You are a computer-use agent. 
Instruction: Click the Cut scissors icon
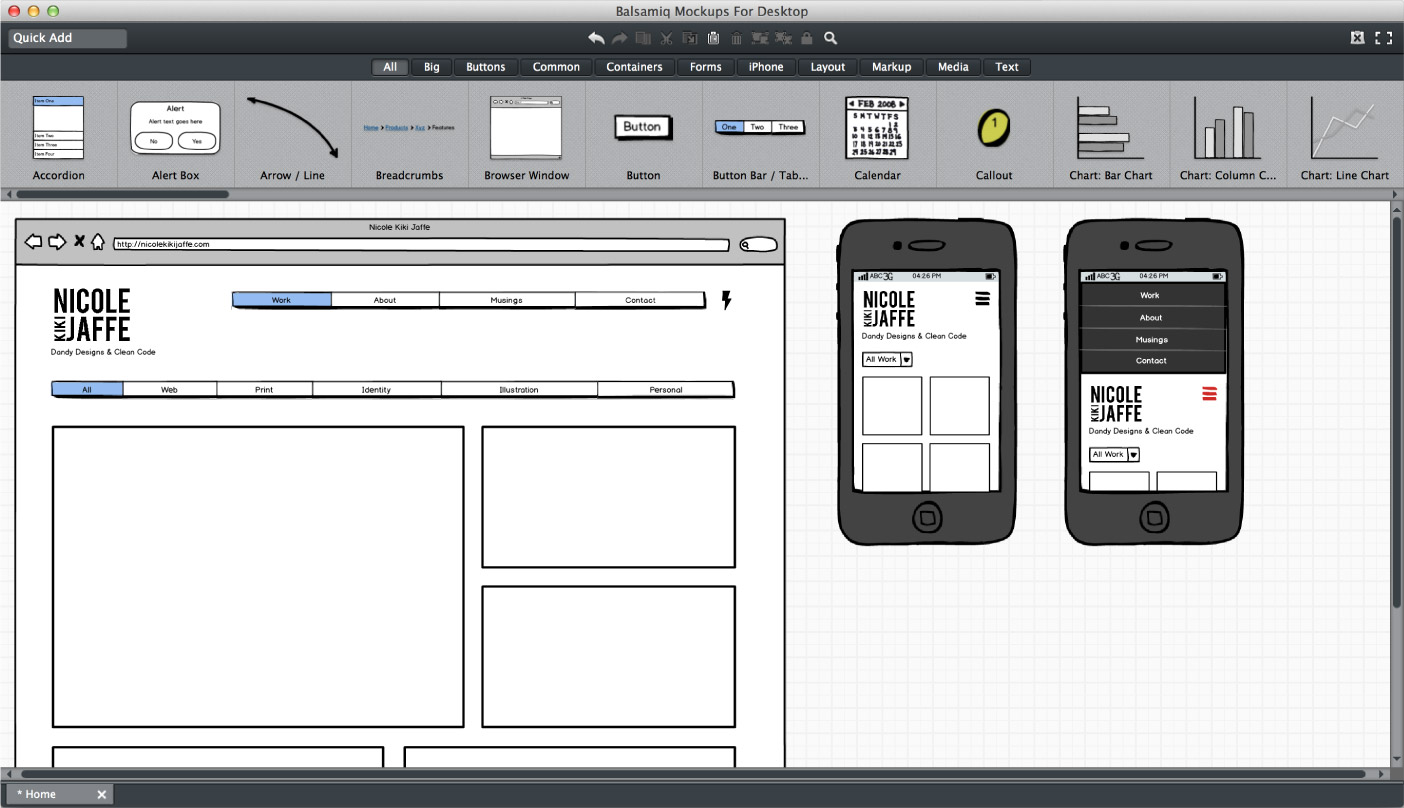666,38
